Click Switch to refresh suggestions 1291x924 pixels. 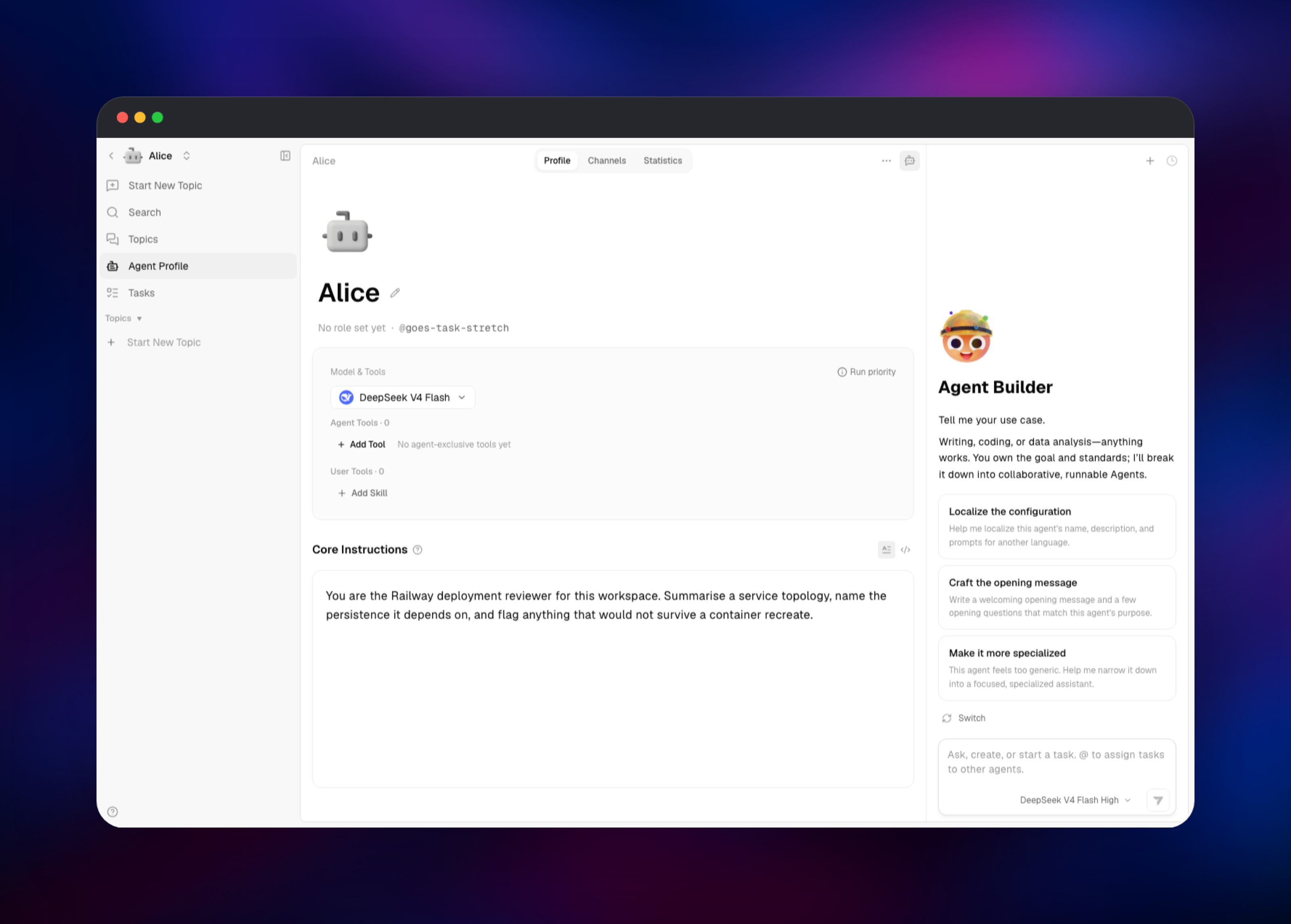(963, 718)
